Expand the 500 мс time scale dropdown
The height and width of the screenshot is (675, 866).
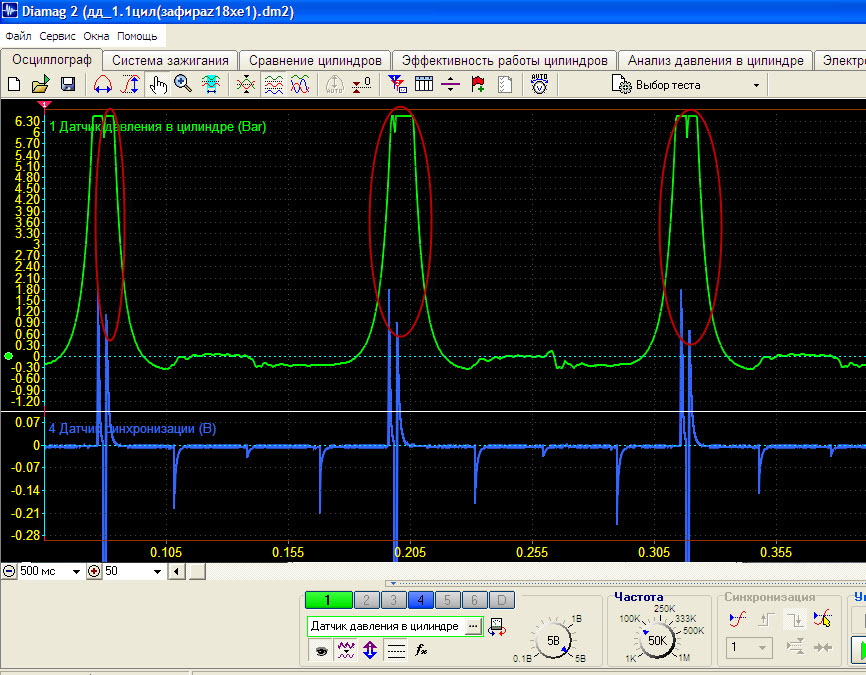coord(76,572)
